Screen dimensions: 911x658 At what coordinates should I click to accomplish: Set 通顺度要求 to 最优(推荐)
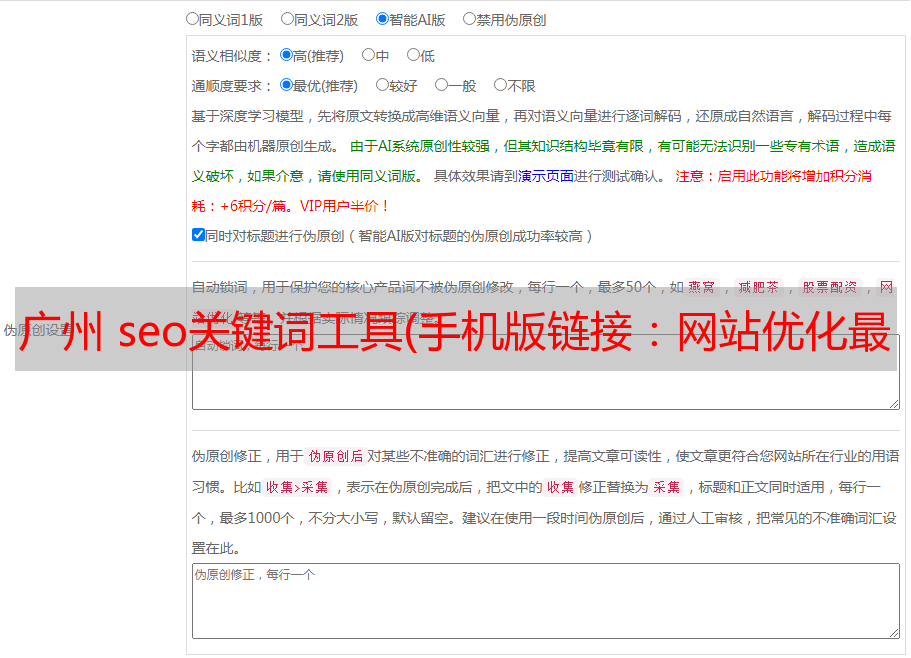pyautogui.click(x=286, y=85)
